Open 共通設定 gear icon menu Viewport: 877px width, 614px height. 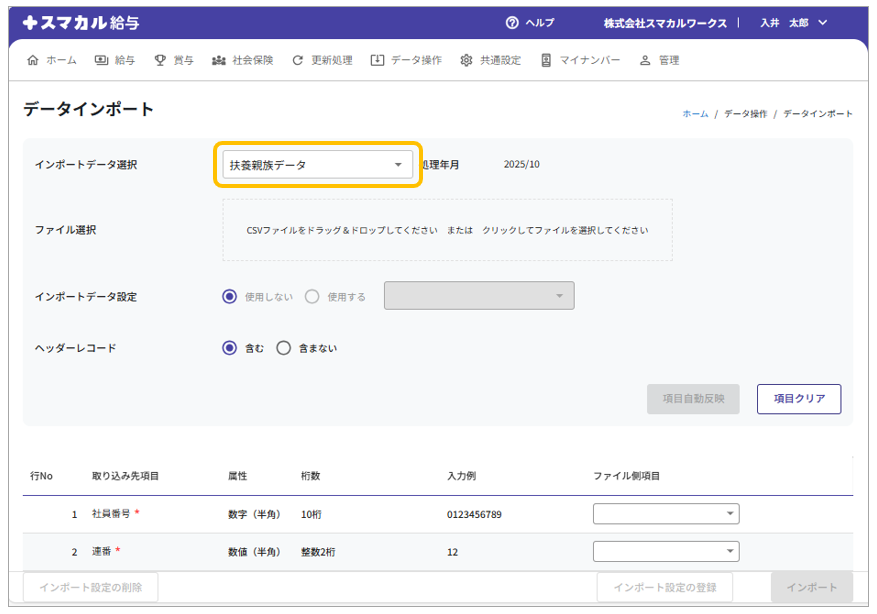(x=466, y=60)
